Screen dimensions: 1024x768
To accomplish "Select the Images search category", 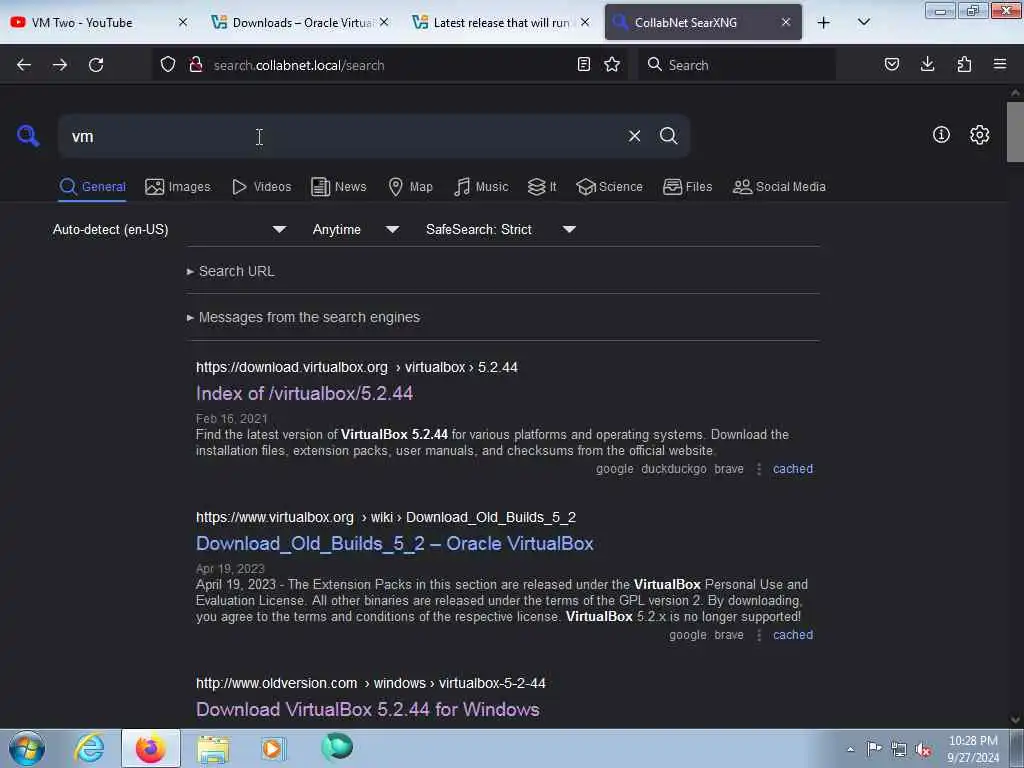I will tap(178, 187).
